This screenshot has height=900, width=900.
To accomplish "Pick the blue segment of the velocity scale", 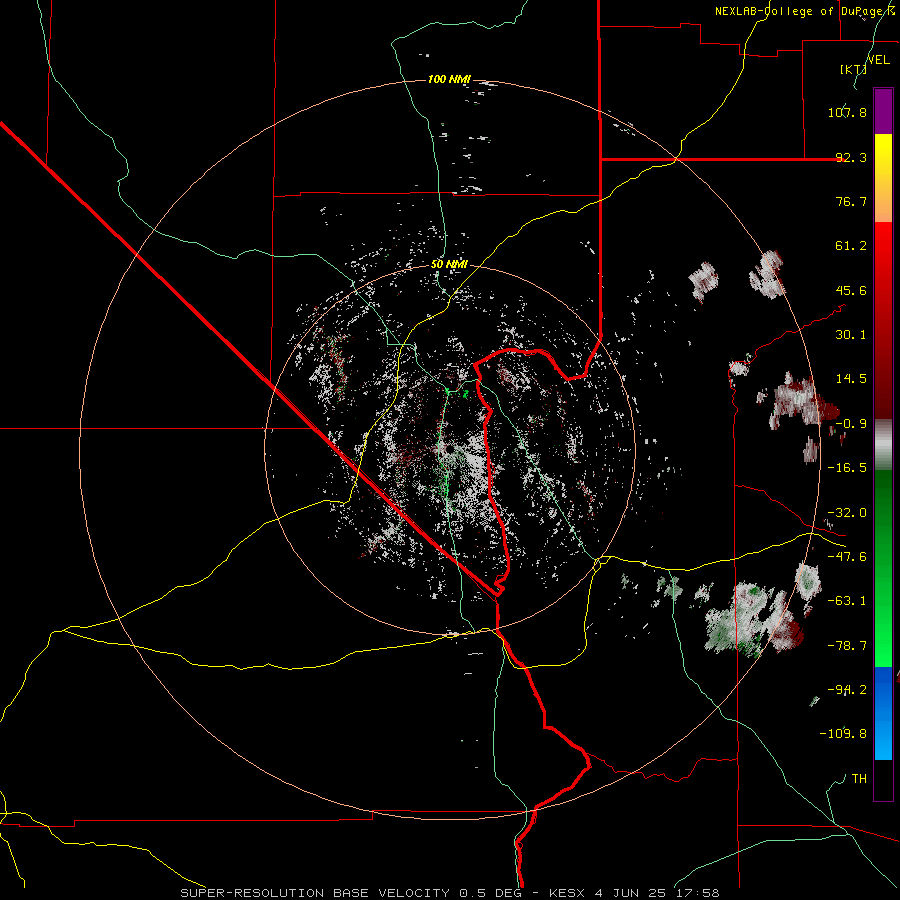I will (883, 713).
